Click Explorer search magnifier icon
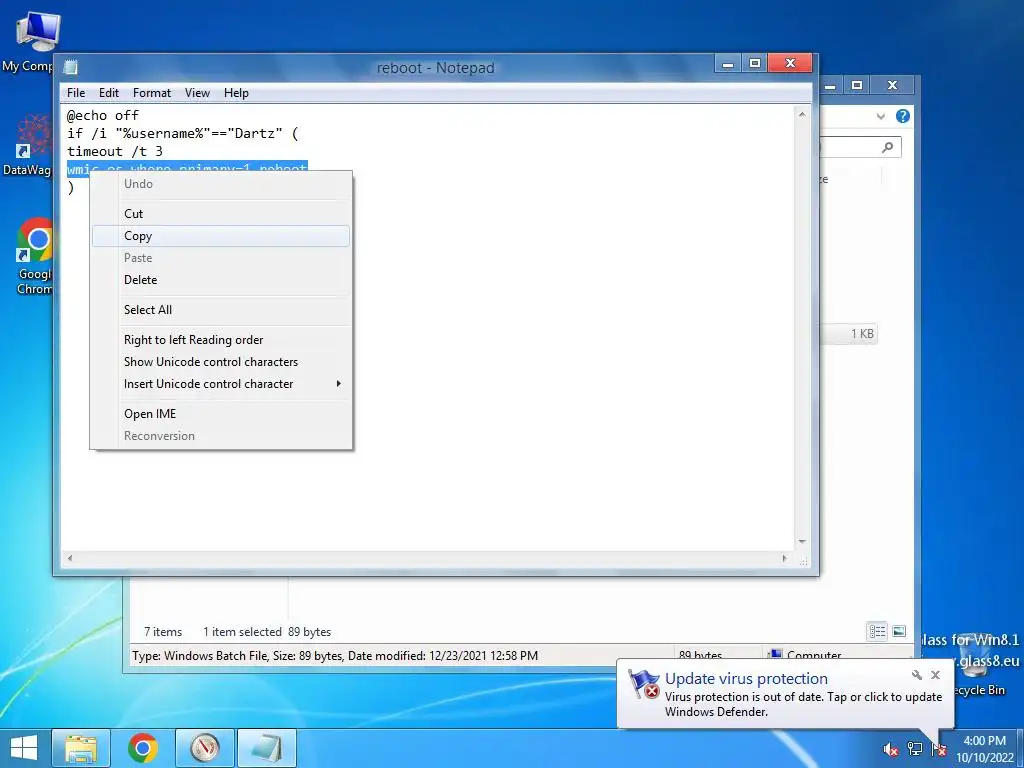The width and height of the screenshot is (1024, 768). pyautogui.click(x=887, y=148)
